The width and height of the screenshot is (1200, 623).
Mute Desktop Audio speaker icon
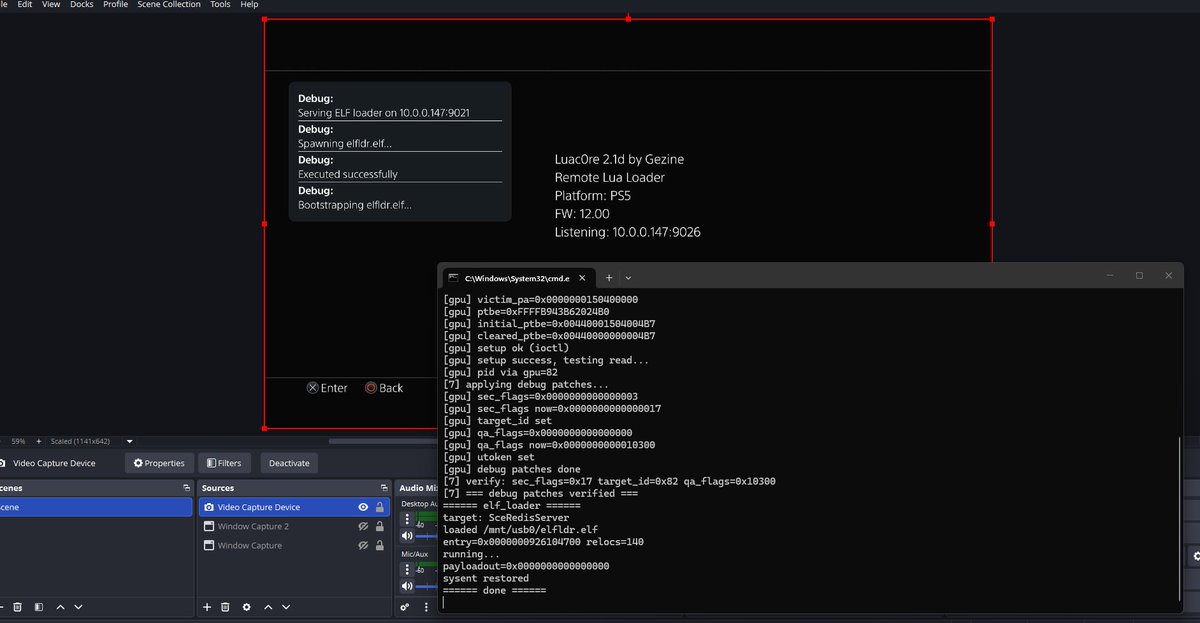[407, 535]
